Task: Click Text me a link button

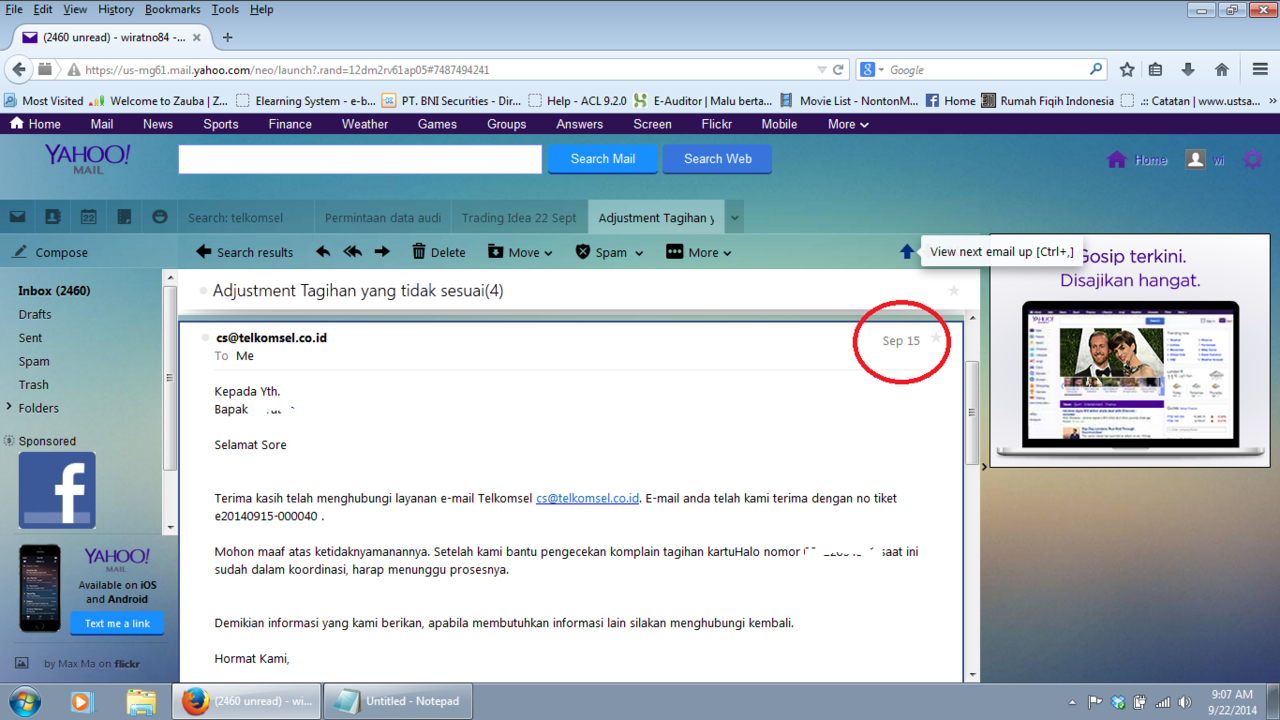Action: [x=117, y=623]
